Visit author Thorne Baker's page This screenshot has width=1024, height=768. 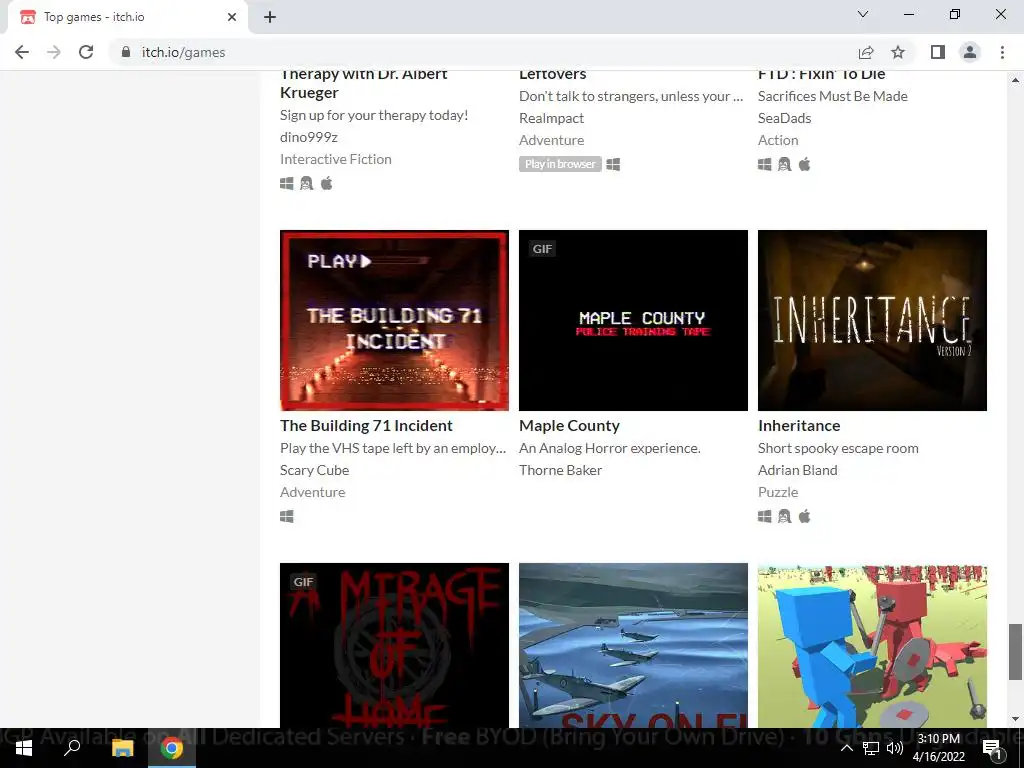[x=560, y=470]
